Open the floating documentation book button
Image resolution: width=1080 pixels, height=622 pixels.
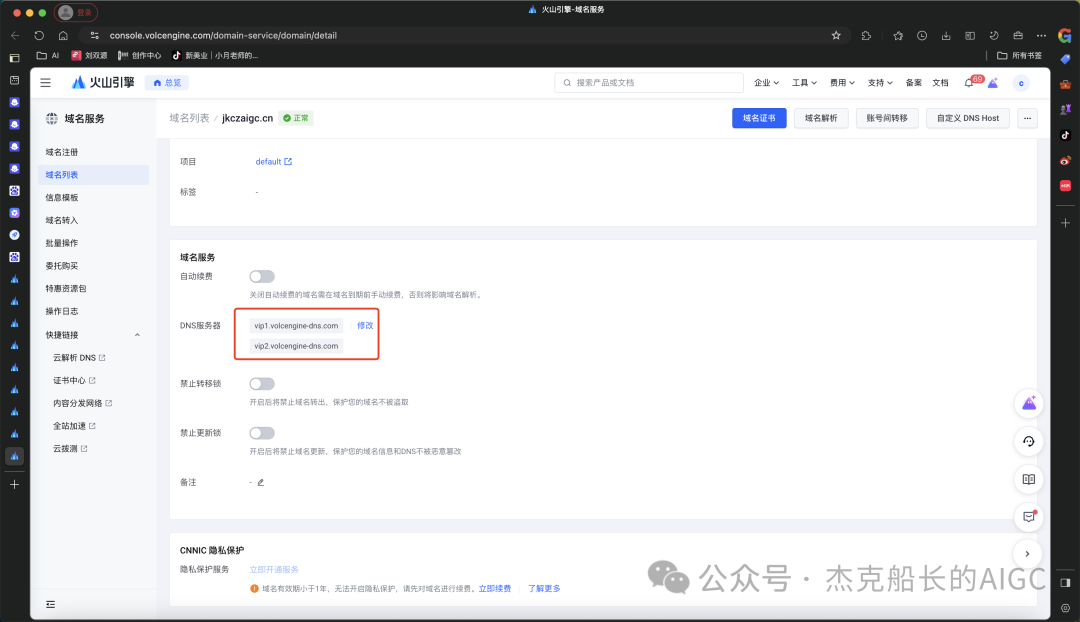tap(1029, 479)
